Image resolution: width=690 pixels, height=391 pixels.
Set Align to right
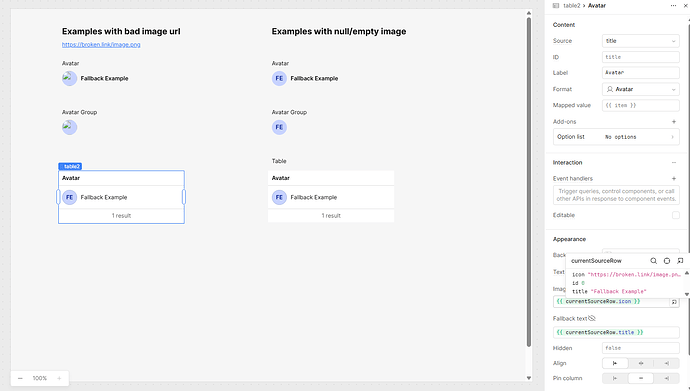[666, 363]
